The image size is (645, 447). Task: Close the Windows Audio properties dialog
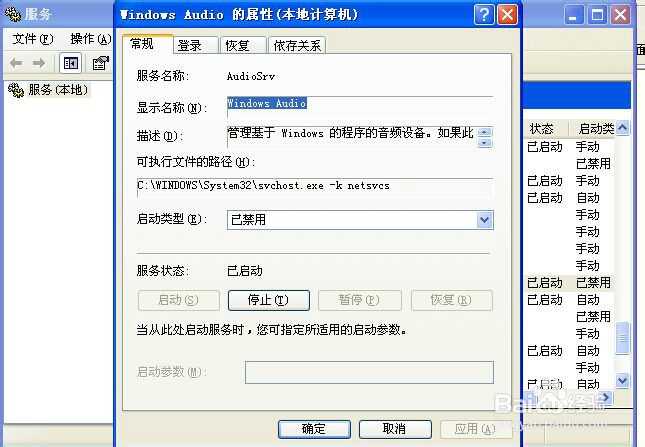pos(507,15)
